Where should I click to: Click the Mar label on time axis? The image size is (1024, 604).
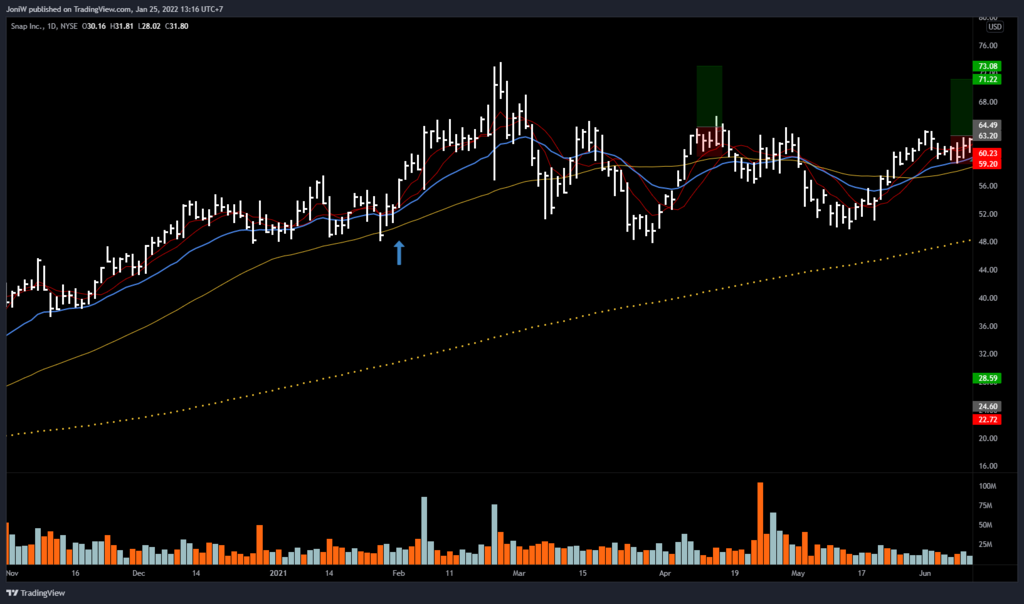518,575
